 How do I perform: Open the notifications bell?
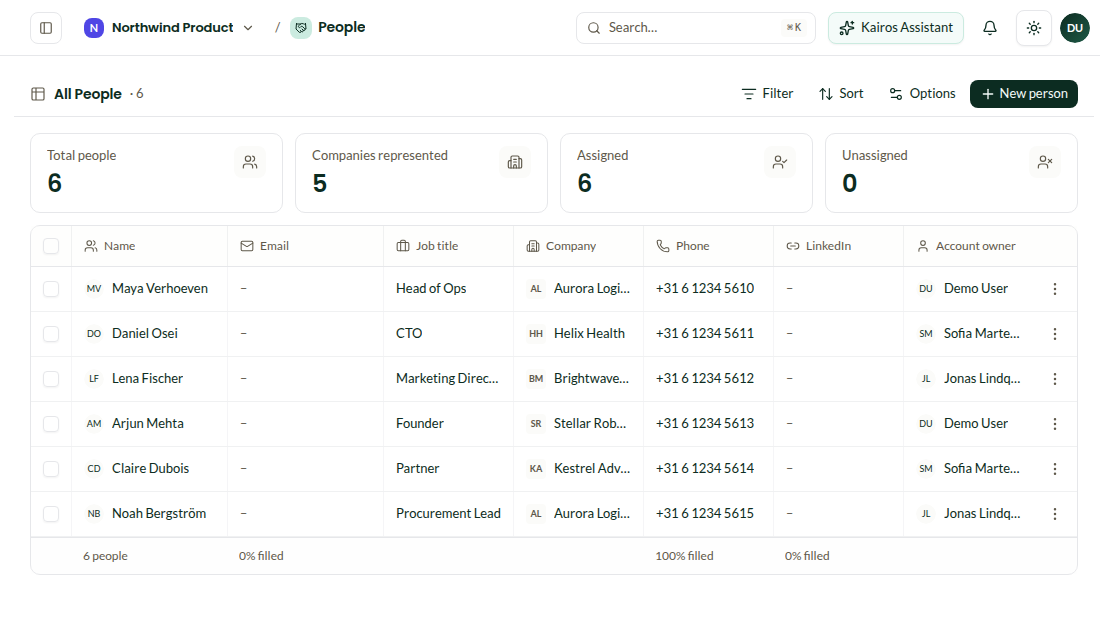click(990, 28)
